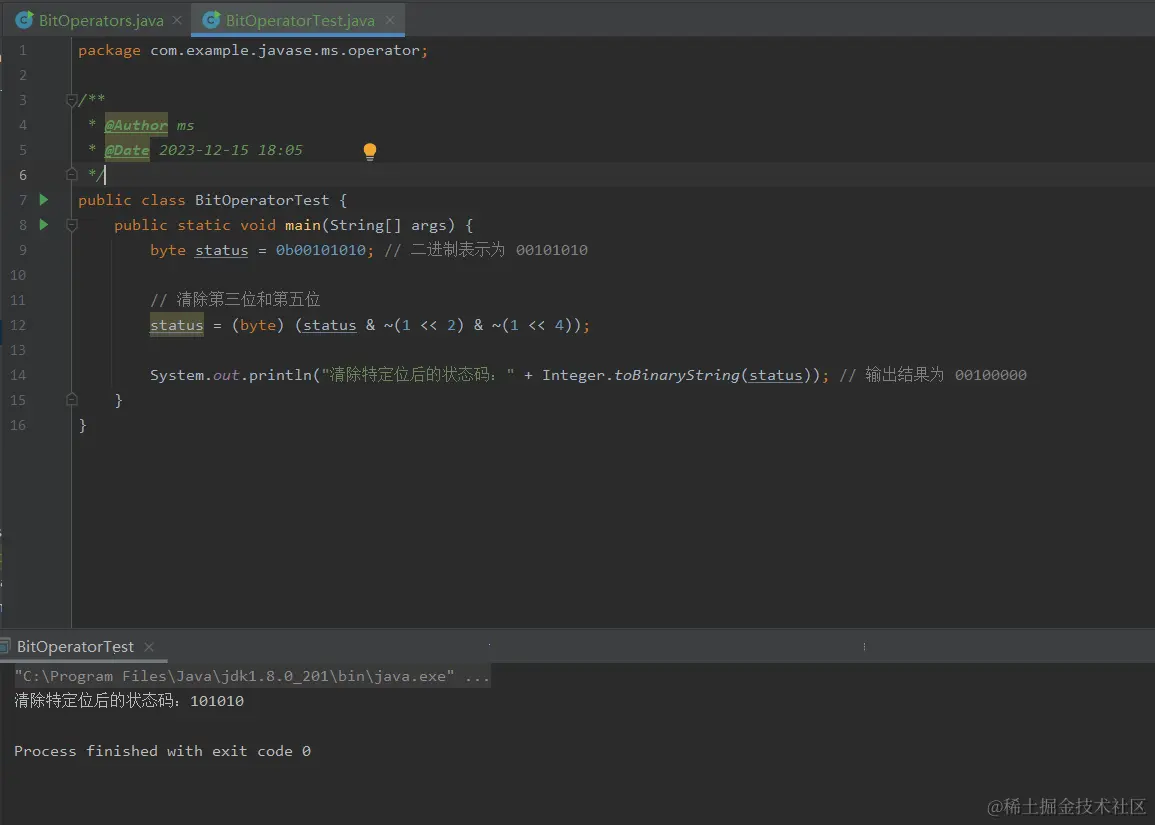Click the class name BitOperatorTest on line 7
The width and height of the screenshot is (1155, 825).
coord(261,200)
